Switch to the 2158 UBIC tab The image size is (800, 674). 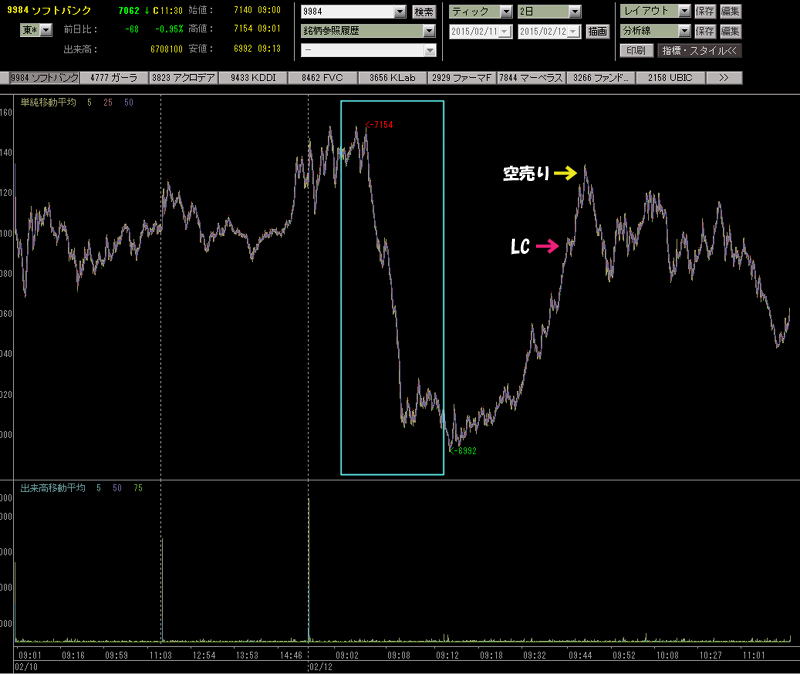[x=670, y=78]
